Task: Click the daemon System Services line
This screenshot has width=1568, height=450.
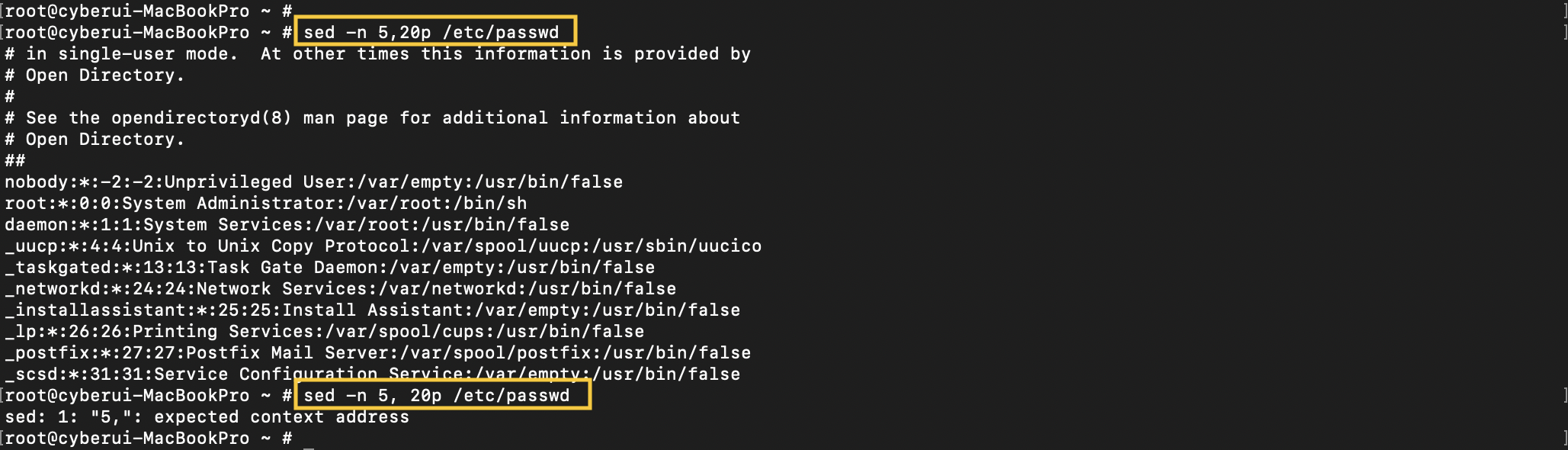Action: (287, 225)
